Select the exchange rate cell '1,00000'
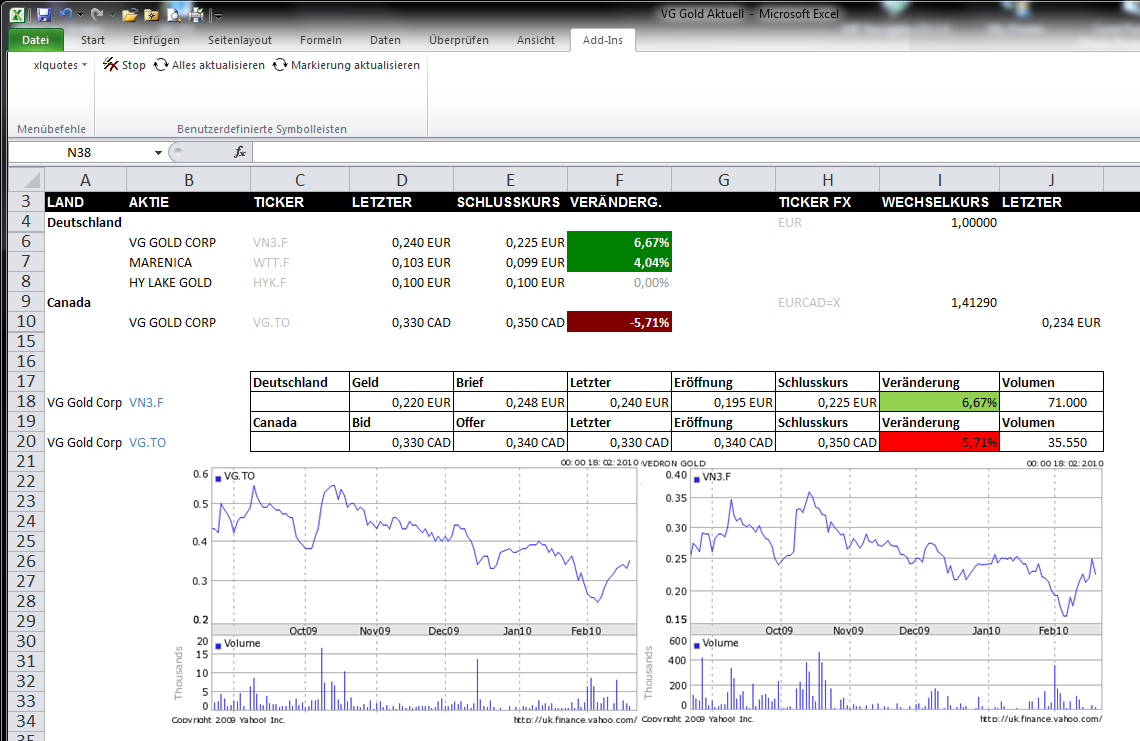 (x=939, y=223)
